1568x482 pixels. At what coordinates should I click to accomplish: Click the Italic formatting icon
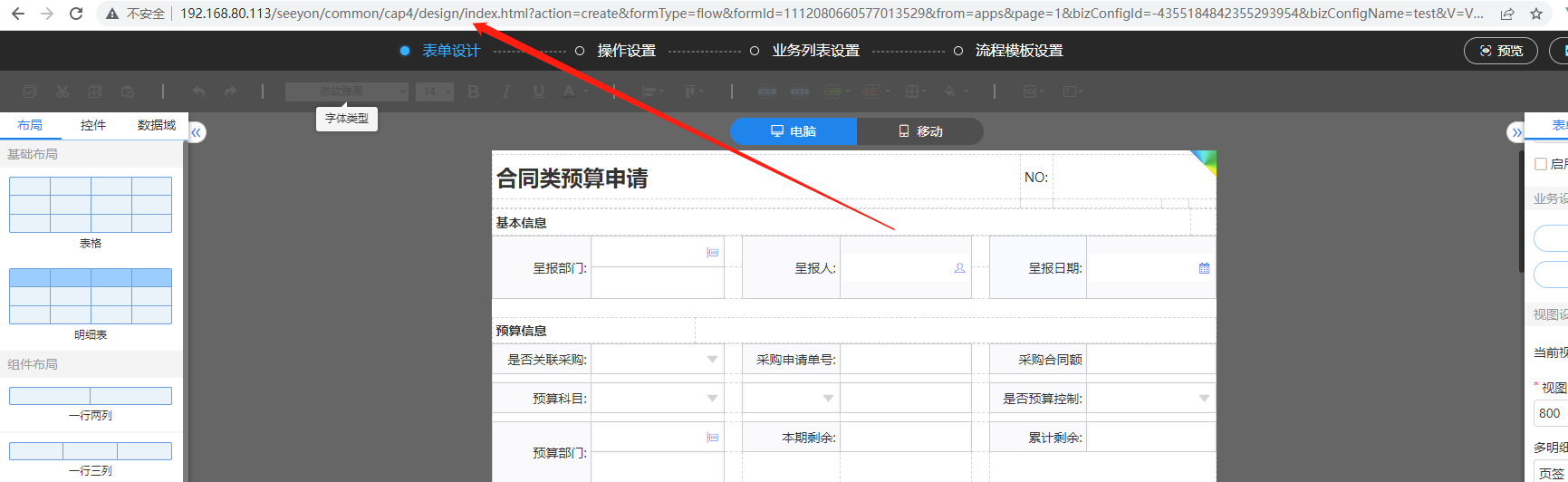(505, 92)
